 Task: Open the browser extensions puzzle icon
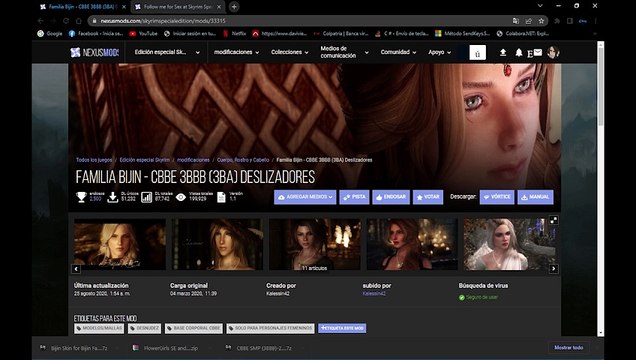click(557, 21)
